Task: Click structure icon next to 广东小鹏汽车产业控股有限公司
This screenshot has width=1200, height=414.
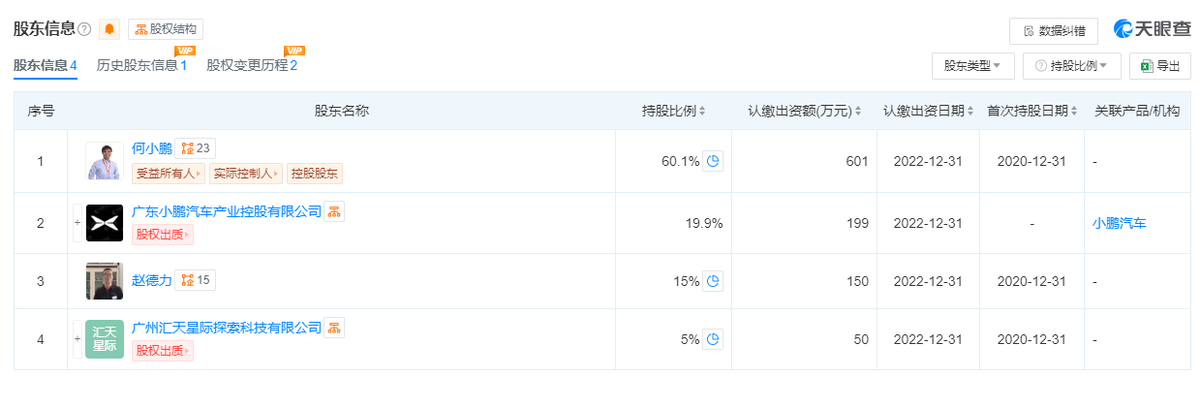Action: click(x=335, y=212)
